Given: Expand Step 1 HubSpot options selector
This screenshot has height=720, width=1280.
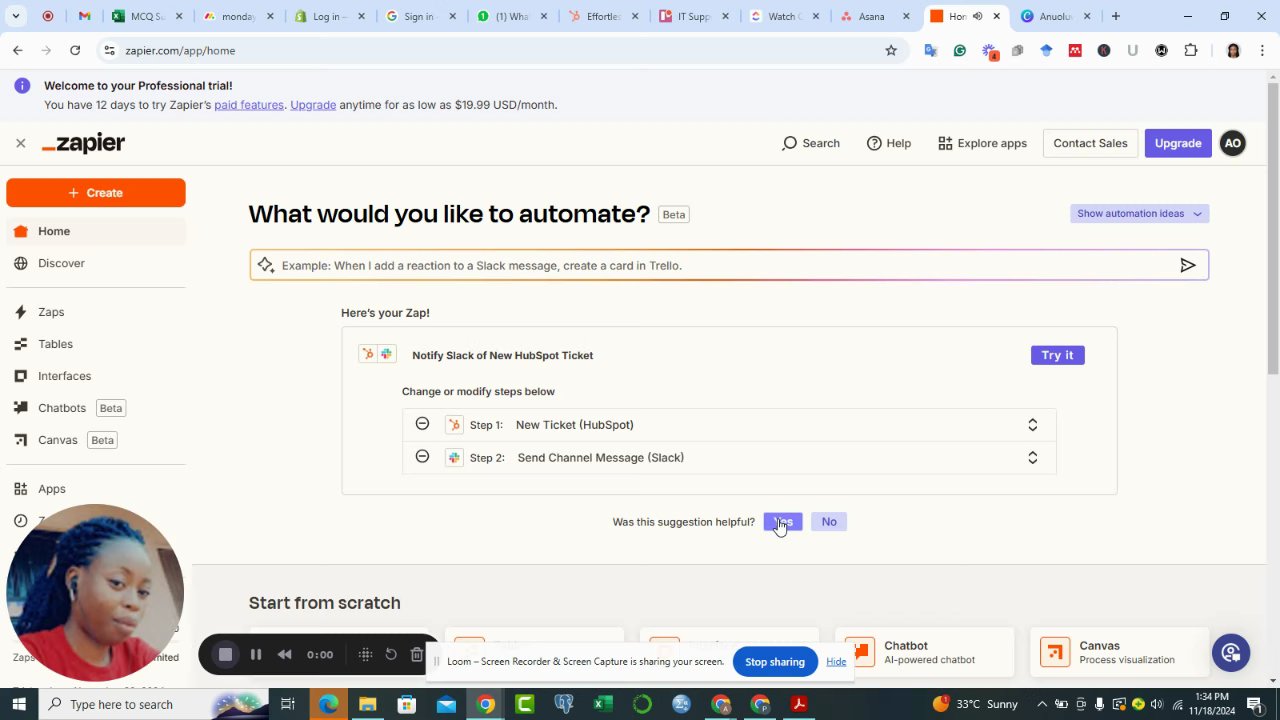Looking at the screenshot, I should click(x=1033, y=425).
